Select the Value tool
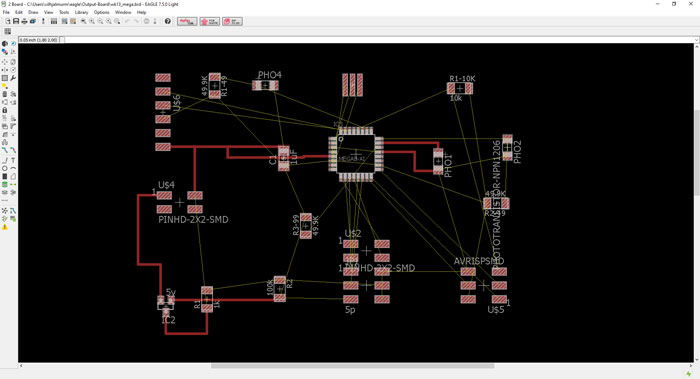This screenshot has width=700, height=379. 13,118
